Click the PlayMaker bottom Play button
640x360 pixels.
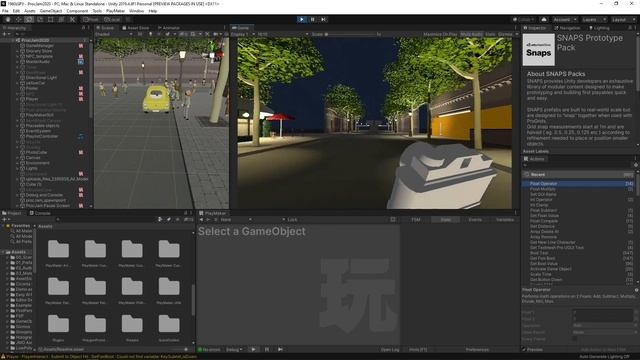253,349
